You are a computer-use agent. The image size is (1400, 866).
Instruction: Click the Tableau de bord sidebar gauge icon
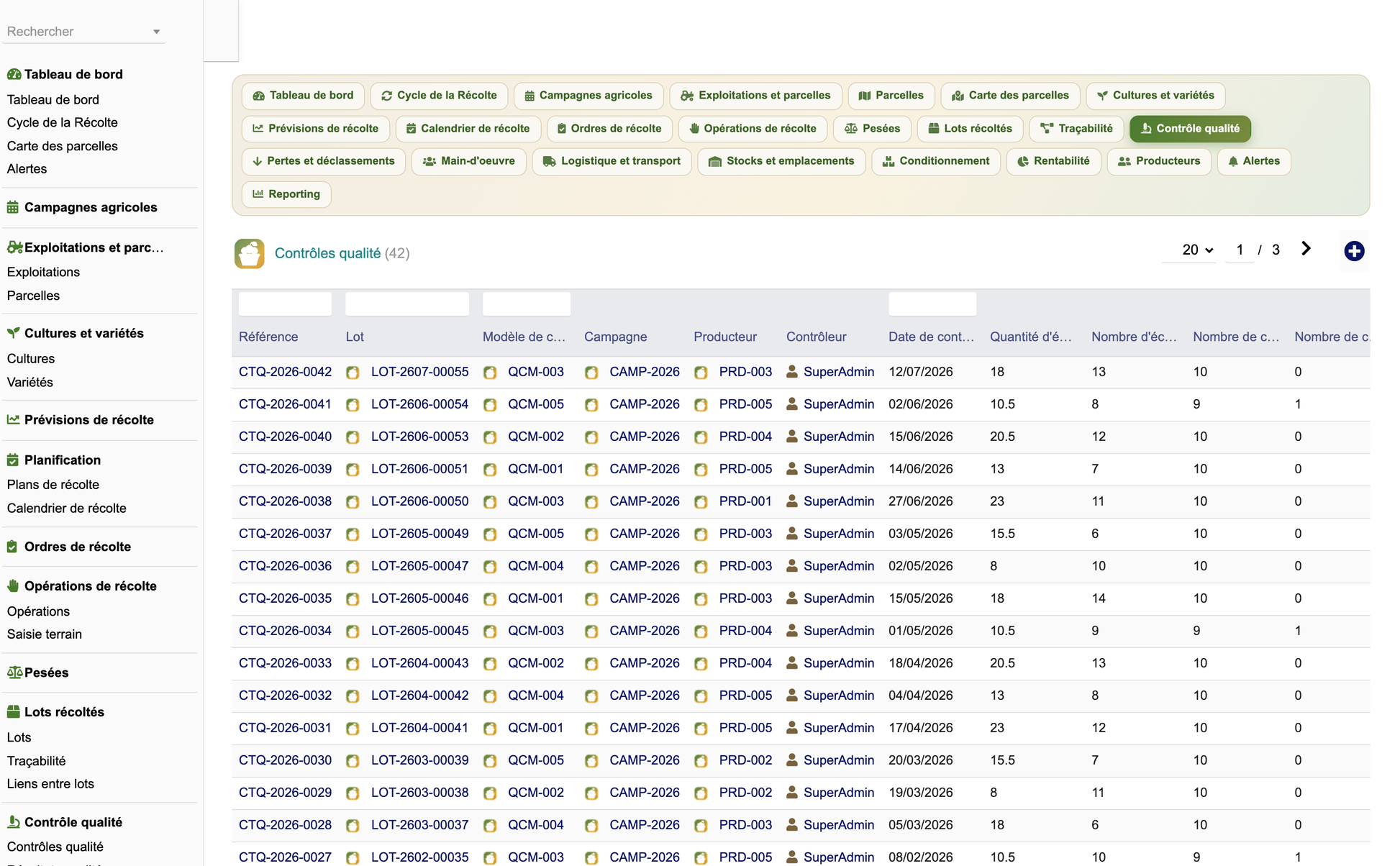pyautogui.click(x=14, y=74)
